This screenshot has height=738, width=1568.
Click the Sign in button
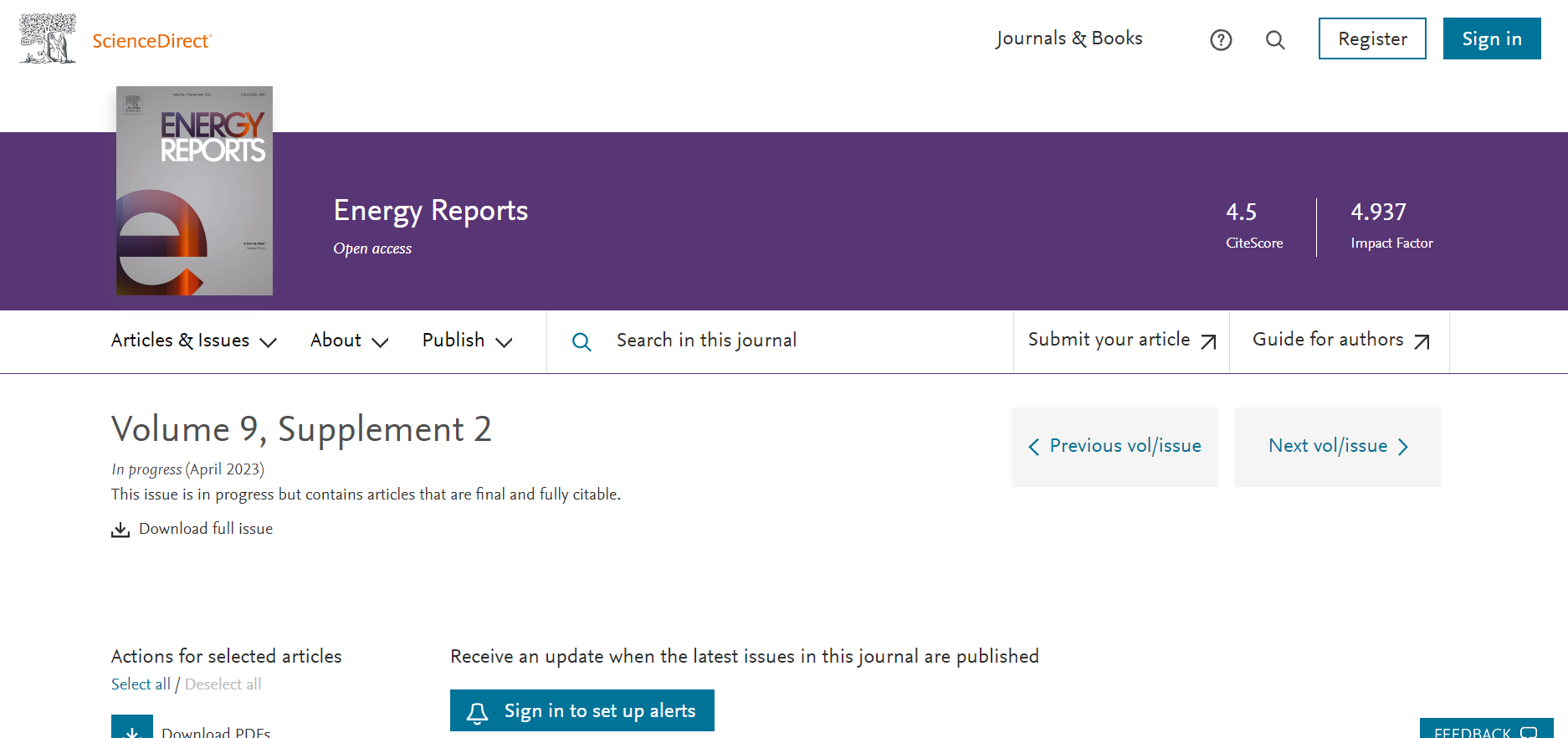1492,38
